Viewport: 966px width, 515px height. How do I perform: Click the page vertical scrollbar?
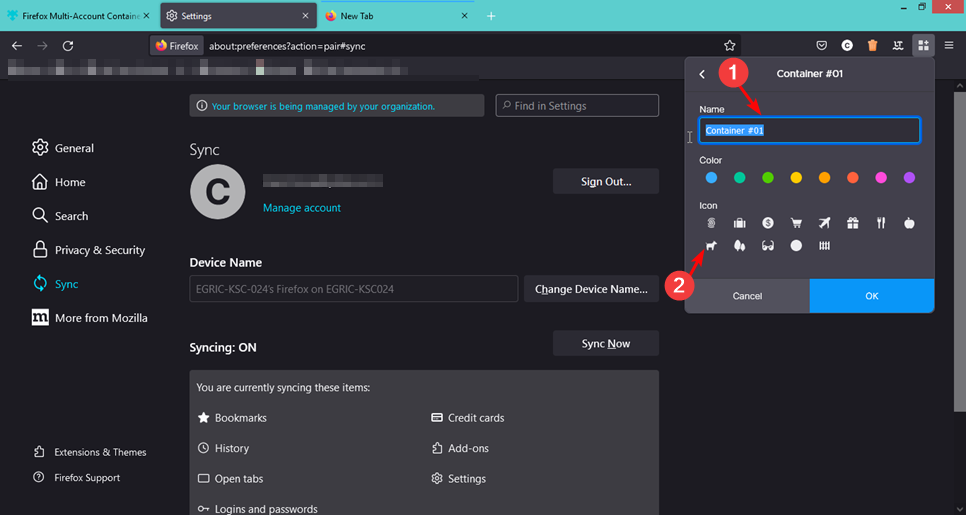coord(959,253)
